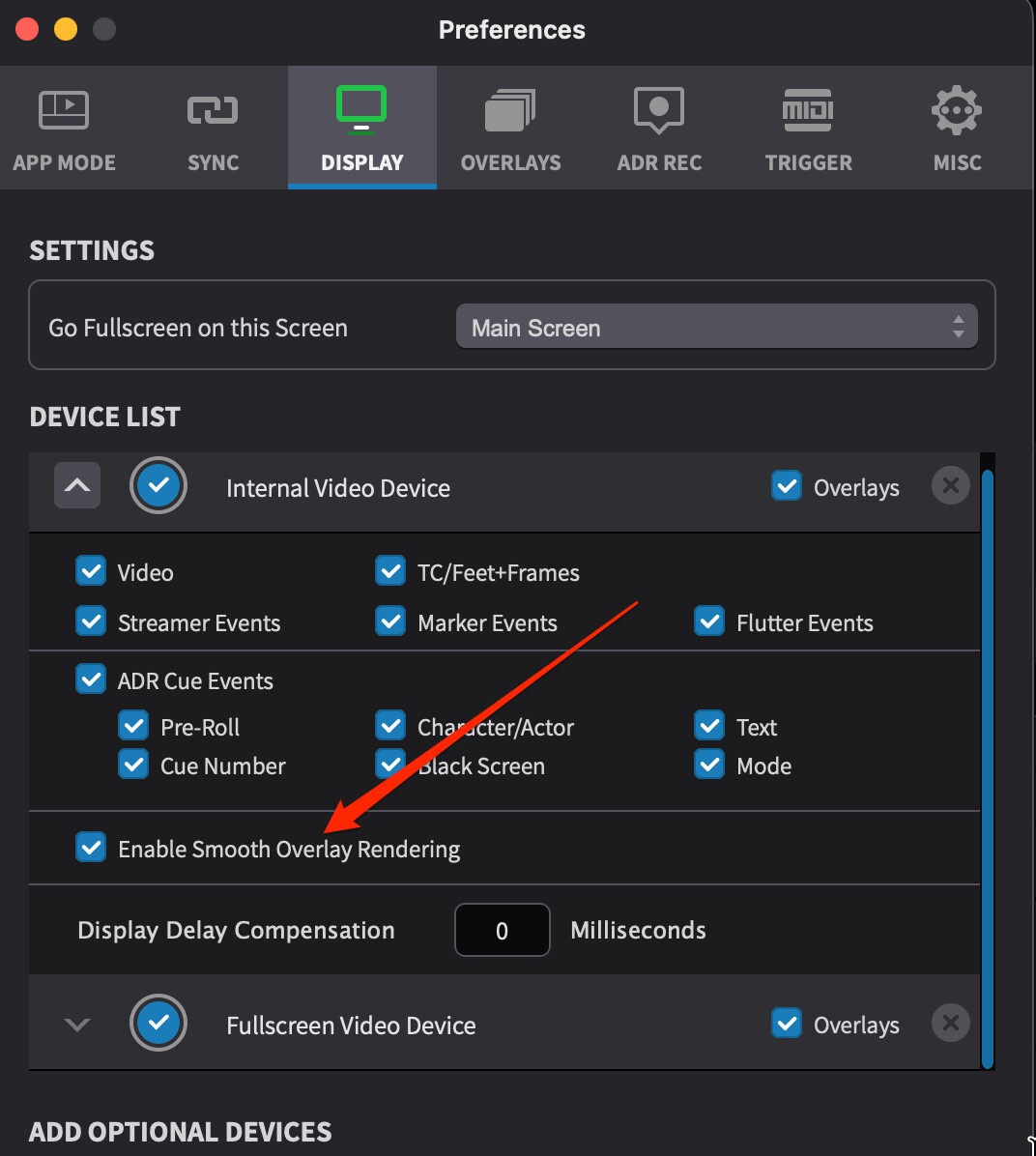Click the DEVICE LIST heading

[104, 417]
